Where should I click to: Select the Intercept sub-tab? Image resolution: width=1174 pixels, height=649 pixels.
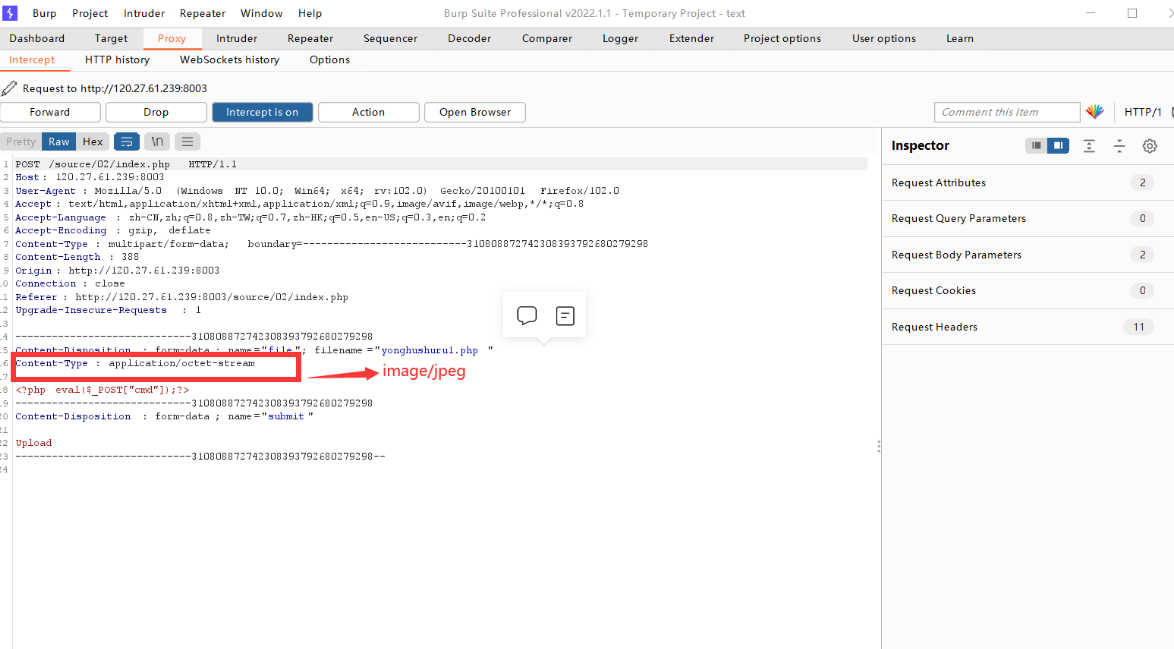click(31, 60)
